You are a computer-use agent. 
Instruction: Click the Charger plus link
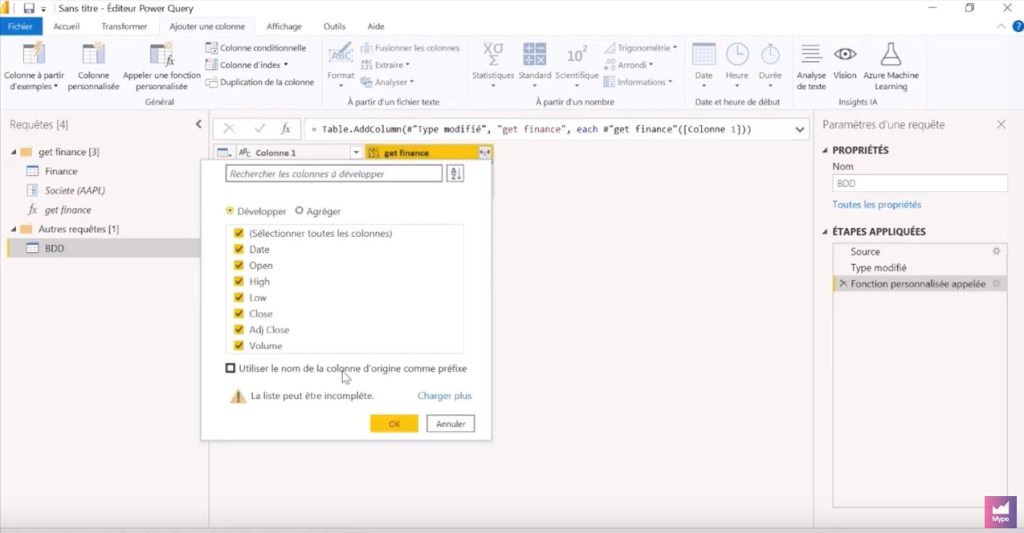point(444,396)
